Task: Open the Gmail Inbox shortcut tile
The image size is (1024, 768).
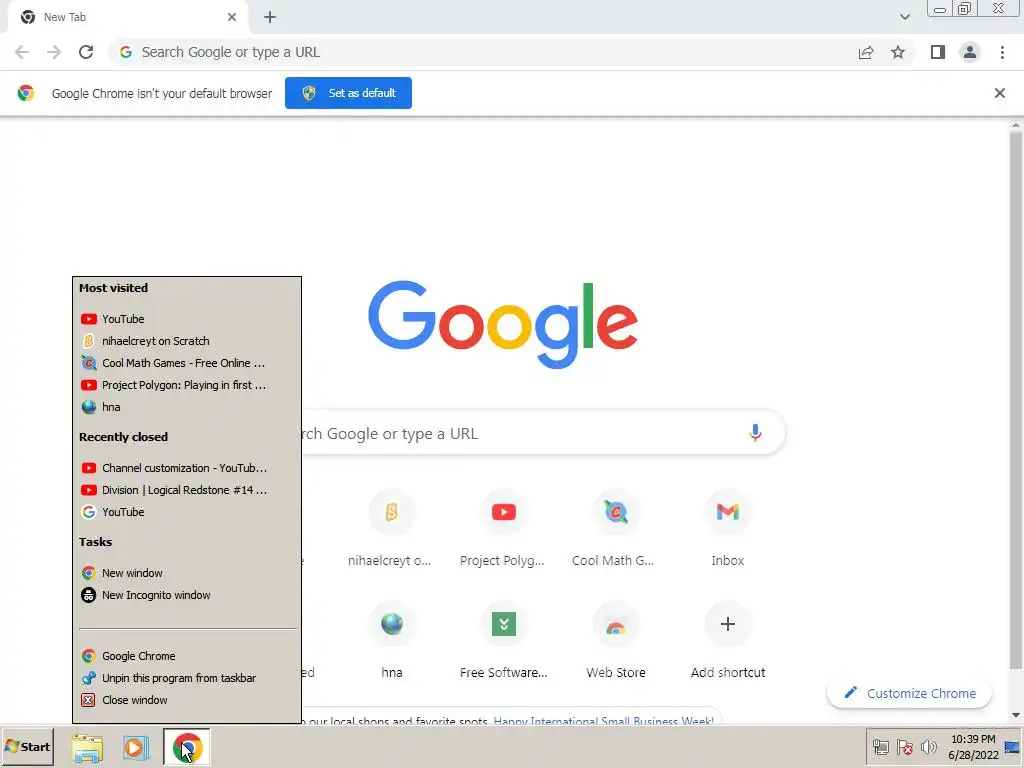Action: (728, 529)
